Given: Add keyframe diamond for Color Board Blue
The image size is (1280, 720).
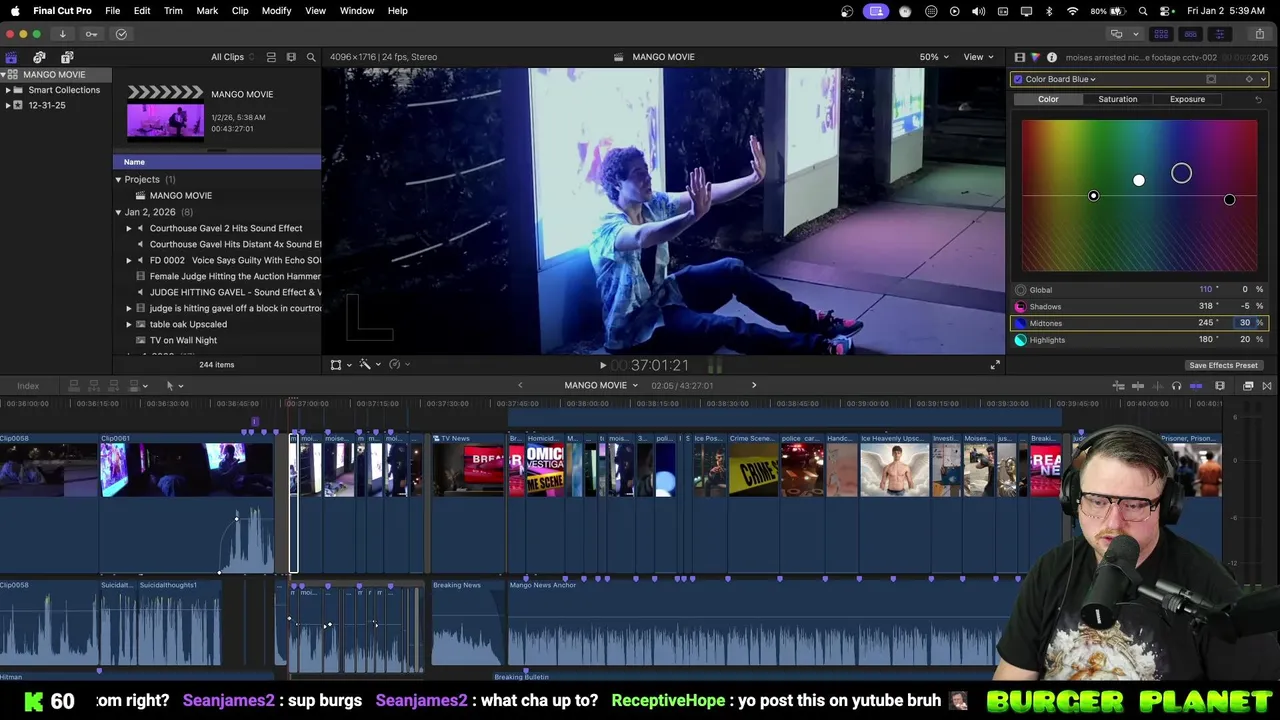Looking at the screenshot, I should coord(1248,79).
